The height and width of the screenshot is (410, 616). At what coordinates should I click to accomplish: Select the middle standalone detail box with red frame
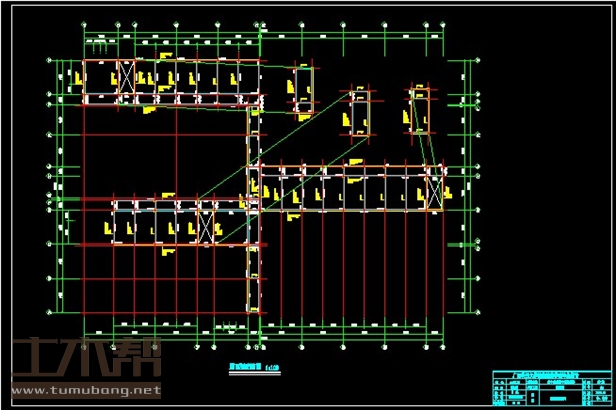[359, 112]
